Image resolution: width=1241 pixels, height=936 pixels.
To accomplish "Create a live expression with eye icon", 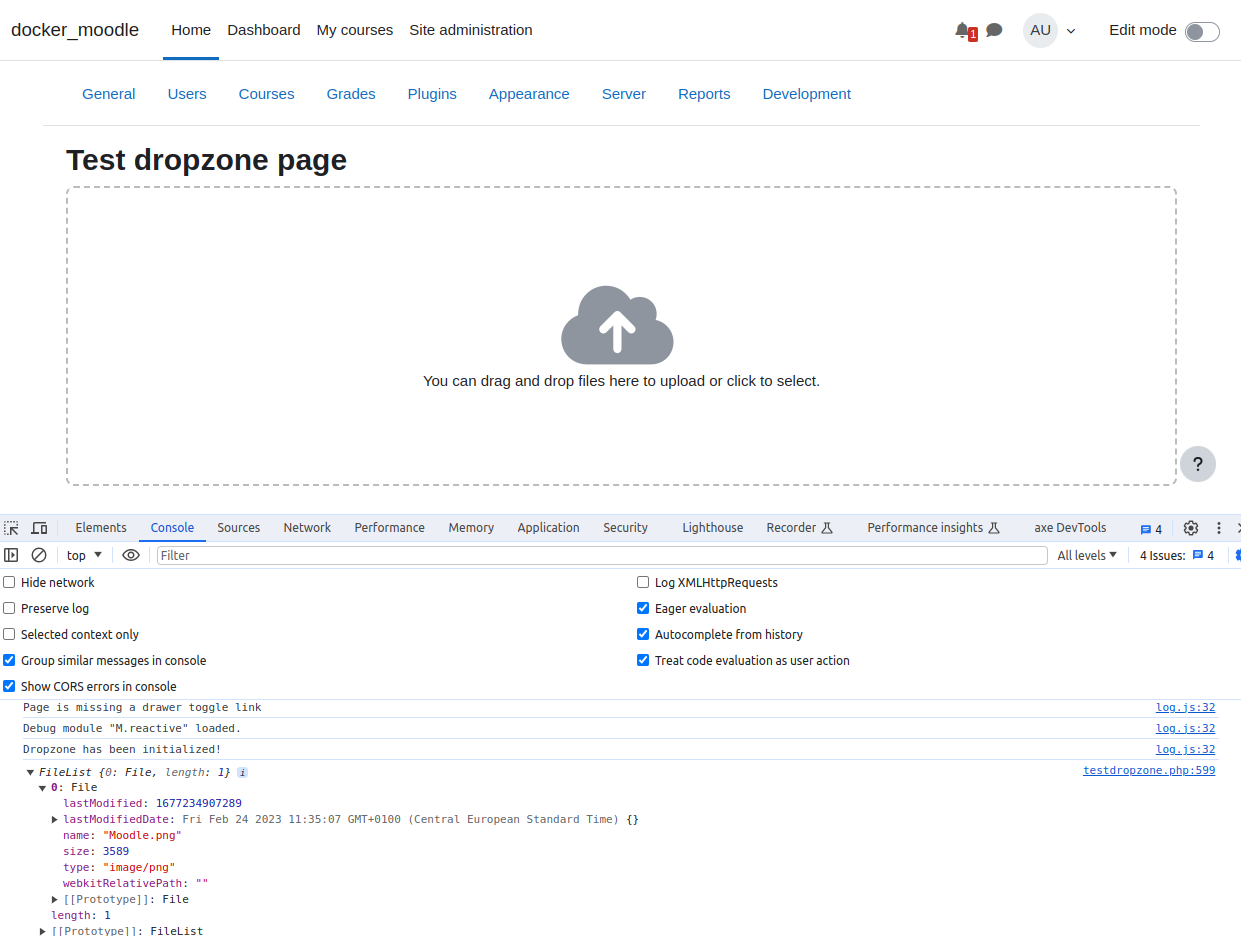I will tap(131, 555).
